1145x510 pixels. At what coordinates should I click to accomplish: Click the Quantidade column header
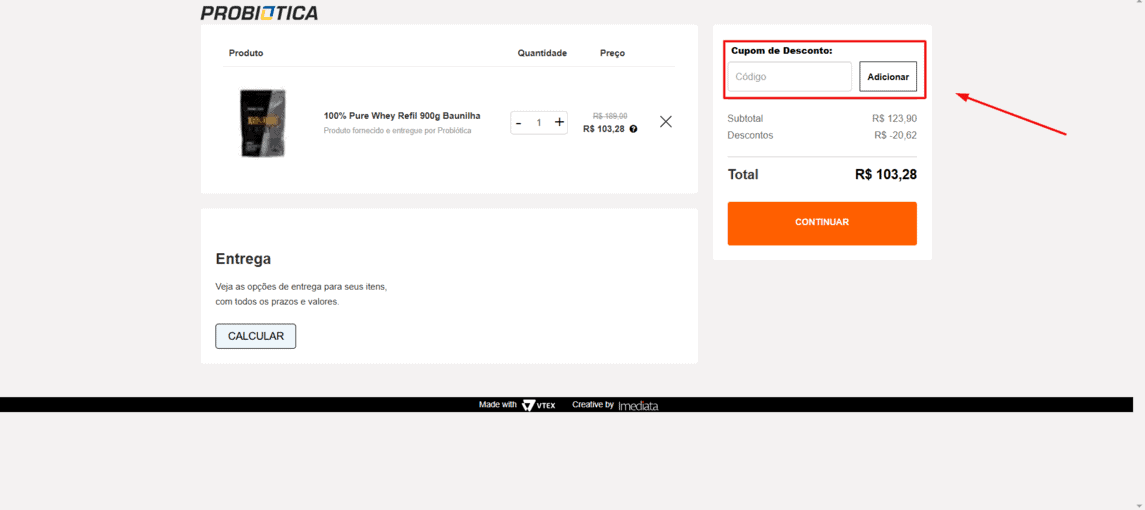coord(543,53)
